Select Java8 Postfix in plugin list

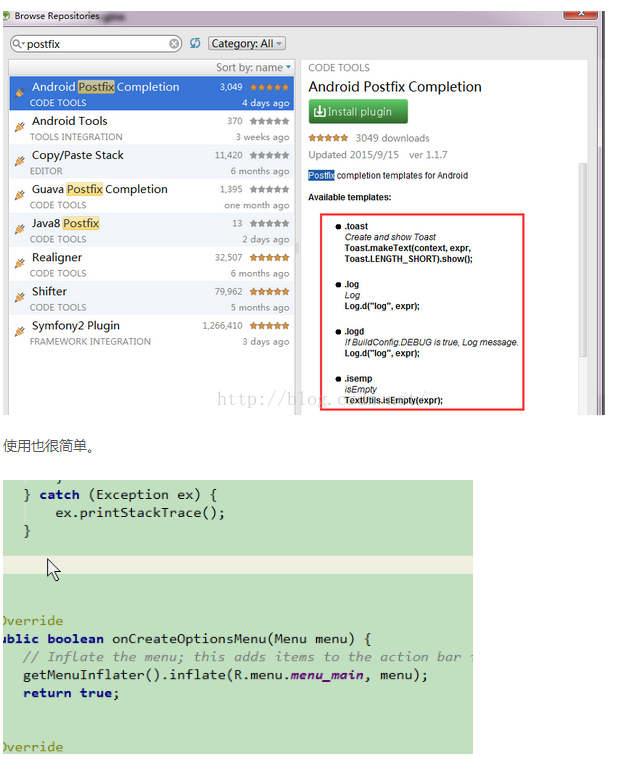click(x=152, y=230)
